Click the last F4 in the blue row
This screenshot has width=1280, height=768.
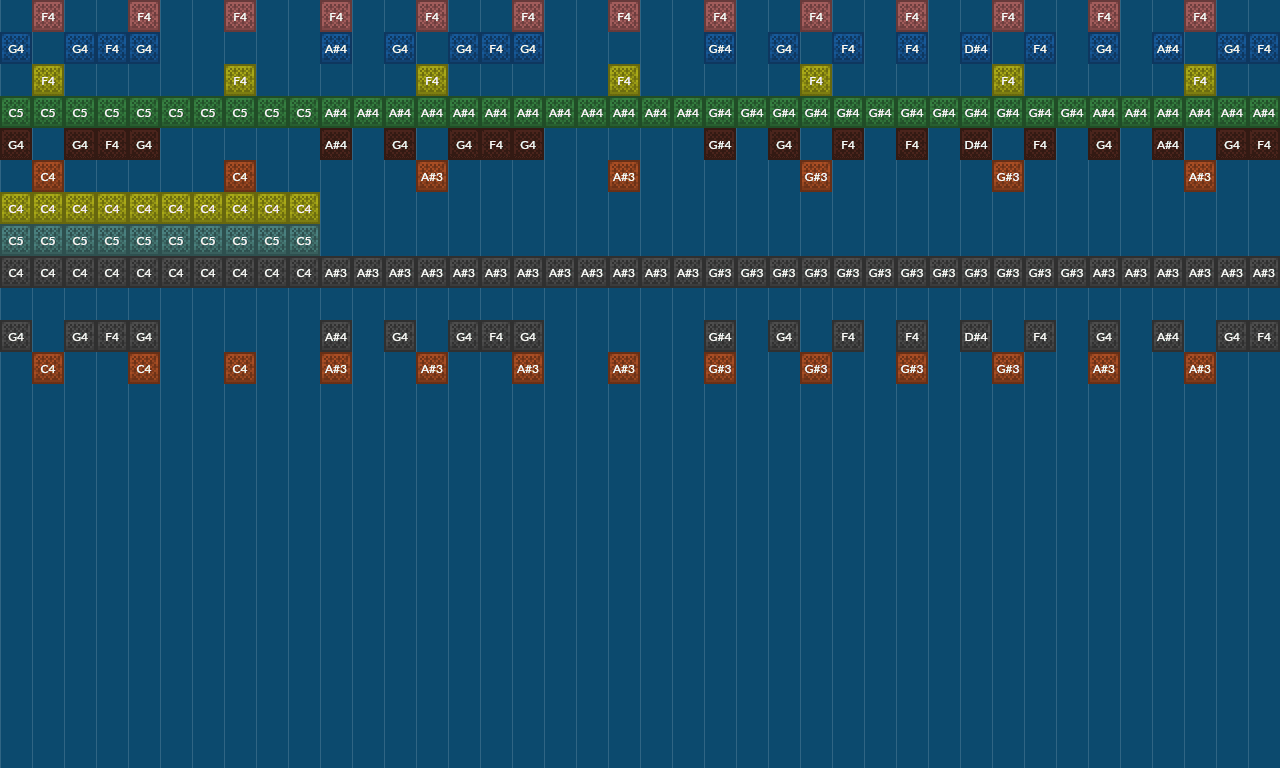(x=1264, y=48)
